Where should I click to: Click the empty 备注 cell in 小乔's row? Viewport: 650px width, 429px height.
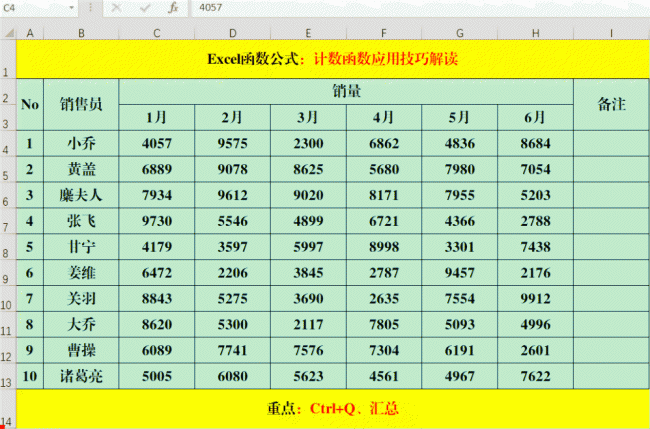pyautogui.click(x=611, y=143)
